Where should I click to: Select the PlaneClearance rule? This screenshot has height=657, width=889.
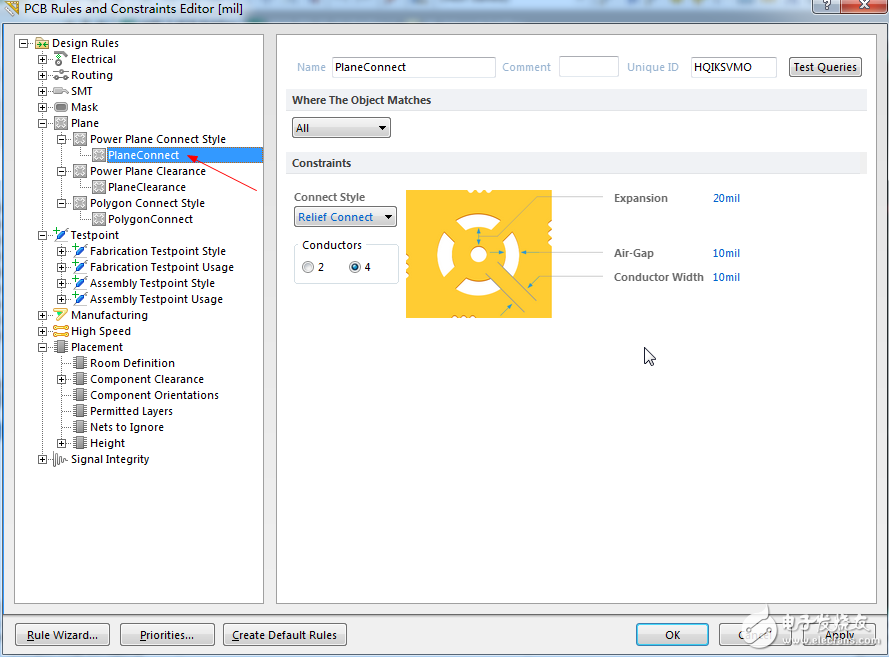click(147, 187)
